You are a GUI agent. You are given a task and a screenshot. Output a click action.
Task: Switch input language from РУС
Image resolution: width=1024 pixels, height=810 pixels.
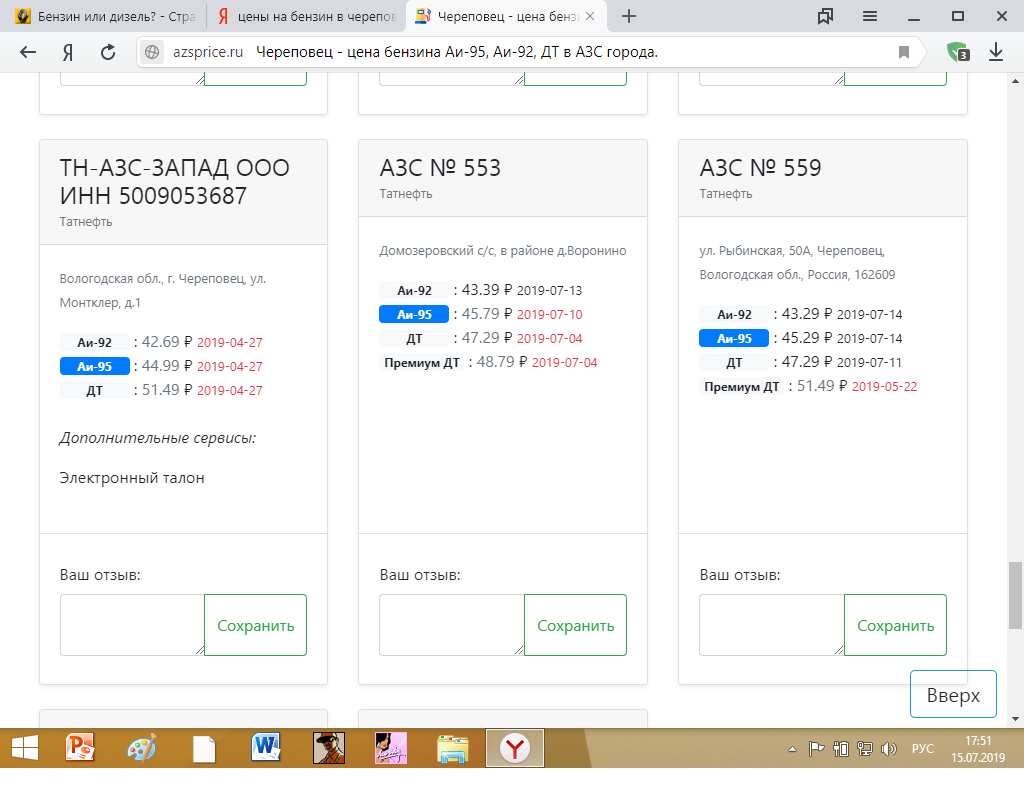[x=923, y=749]
